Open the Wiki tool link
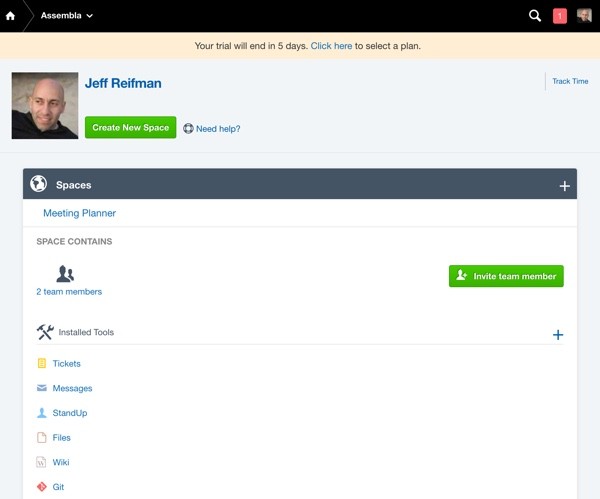600x499 pixels. (61, 462)
